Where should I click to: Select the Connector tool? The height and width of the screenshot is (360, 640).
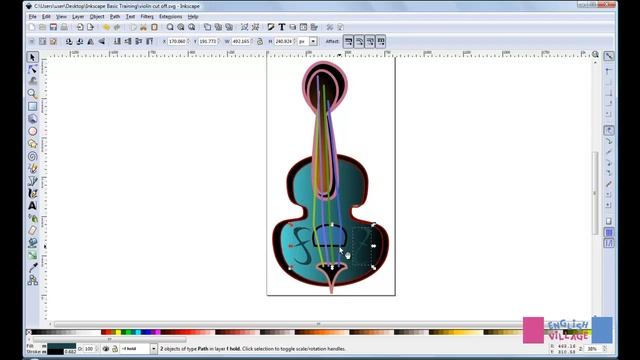33,280
